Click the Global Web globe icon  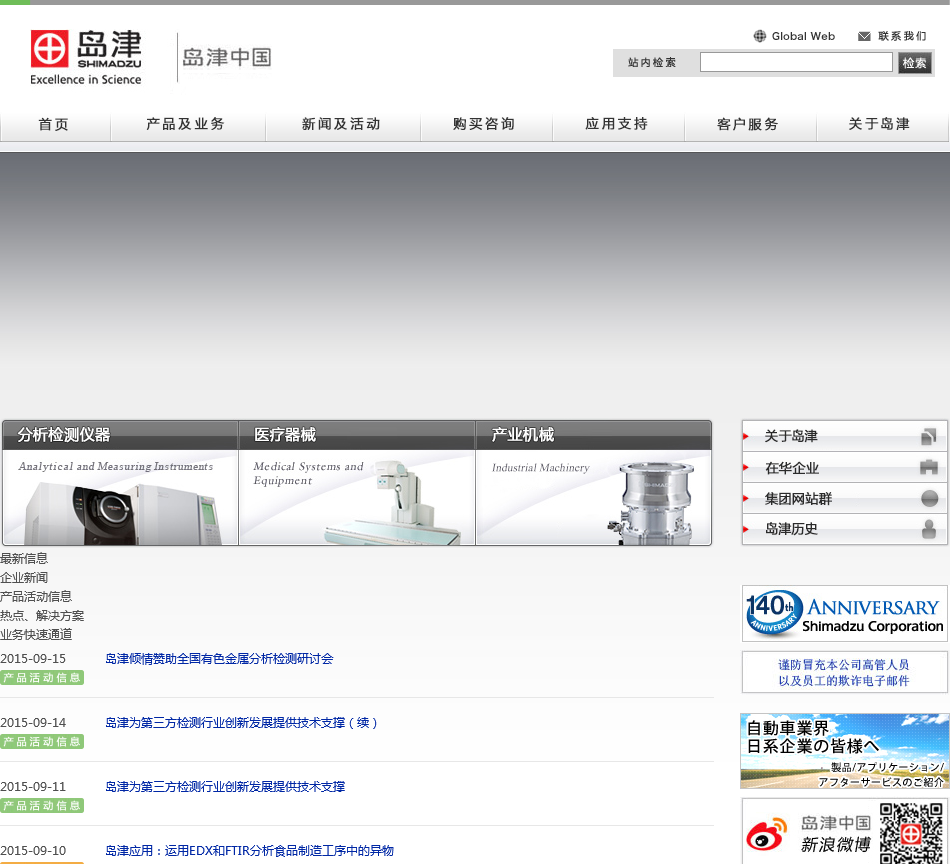tap(760, 36)
